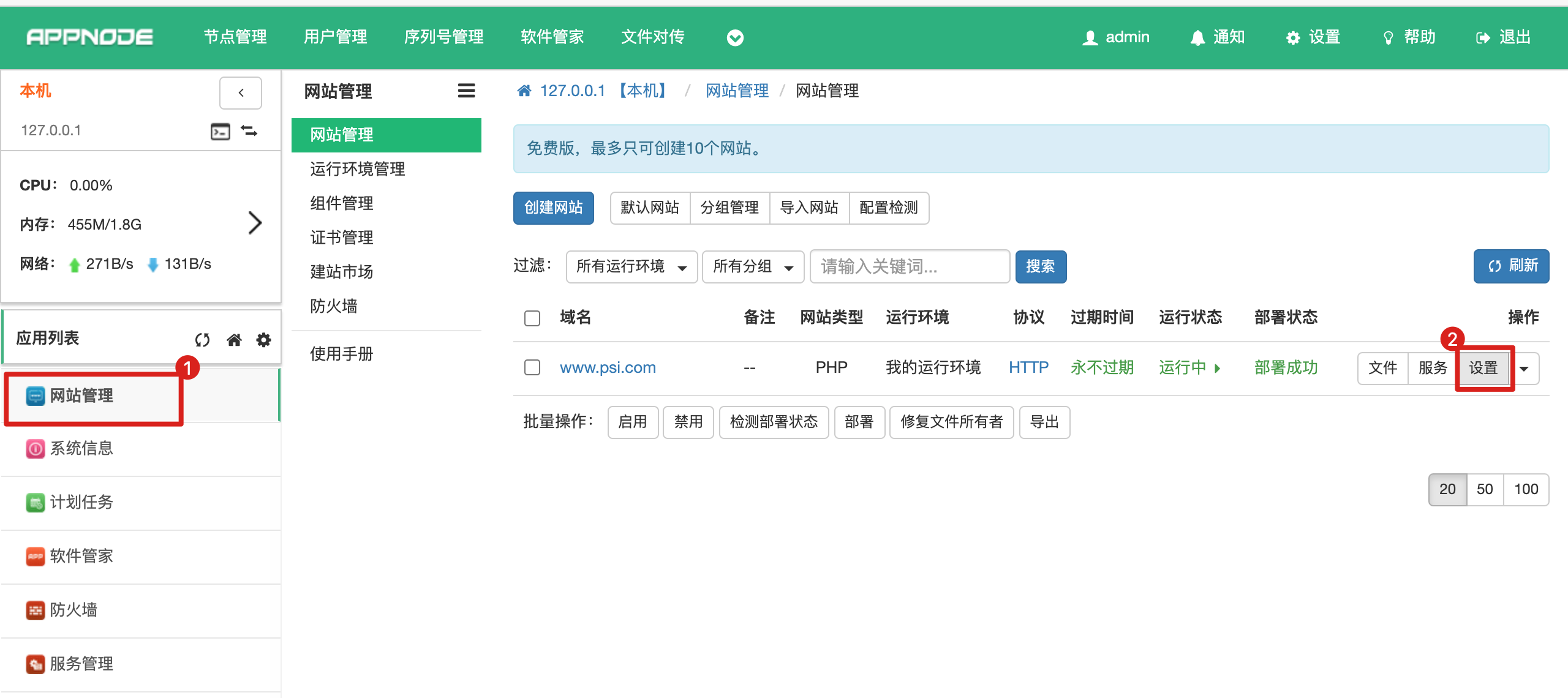Viewport: 1568px width, 698px height.
Task: Refresh the application list with the sync icon
Action: (203, 340)
